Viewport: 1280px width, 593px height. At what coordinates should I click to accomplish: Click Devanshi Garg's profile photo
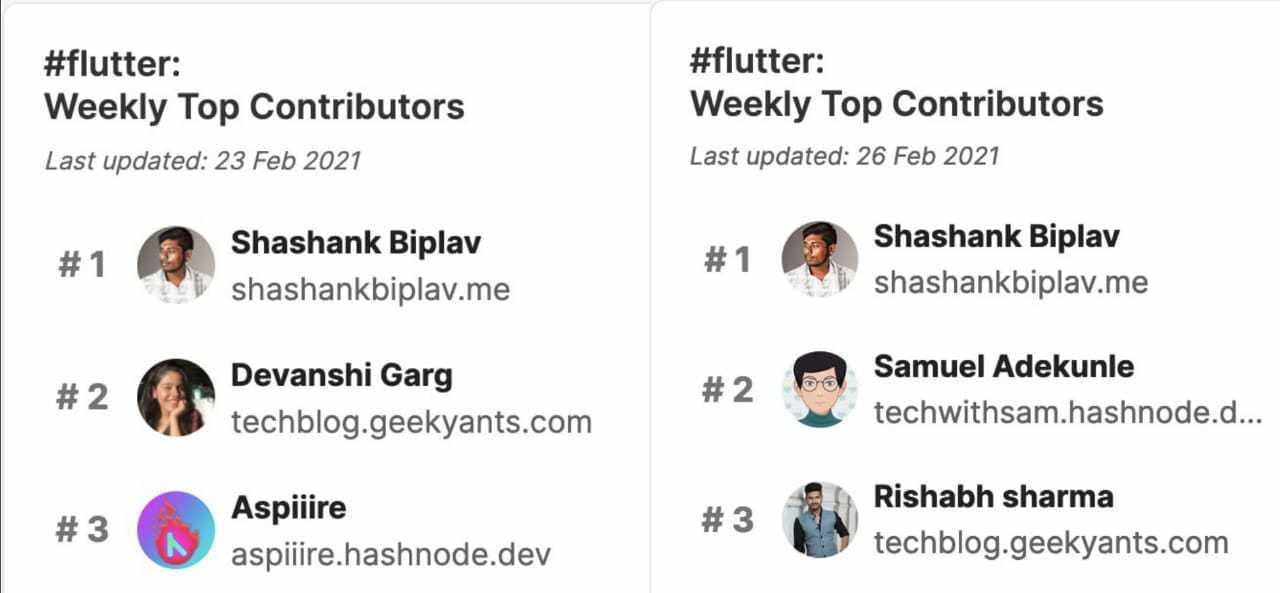pyautogui.click(x=176, y=397)
